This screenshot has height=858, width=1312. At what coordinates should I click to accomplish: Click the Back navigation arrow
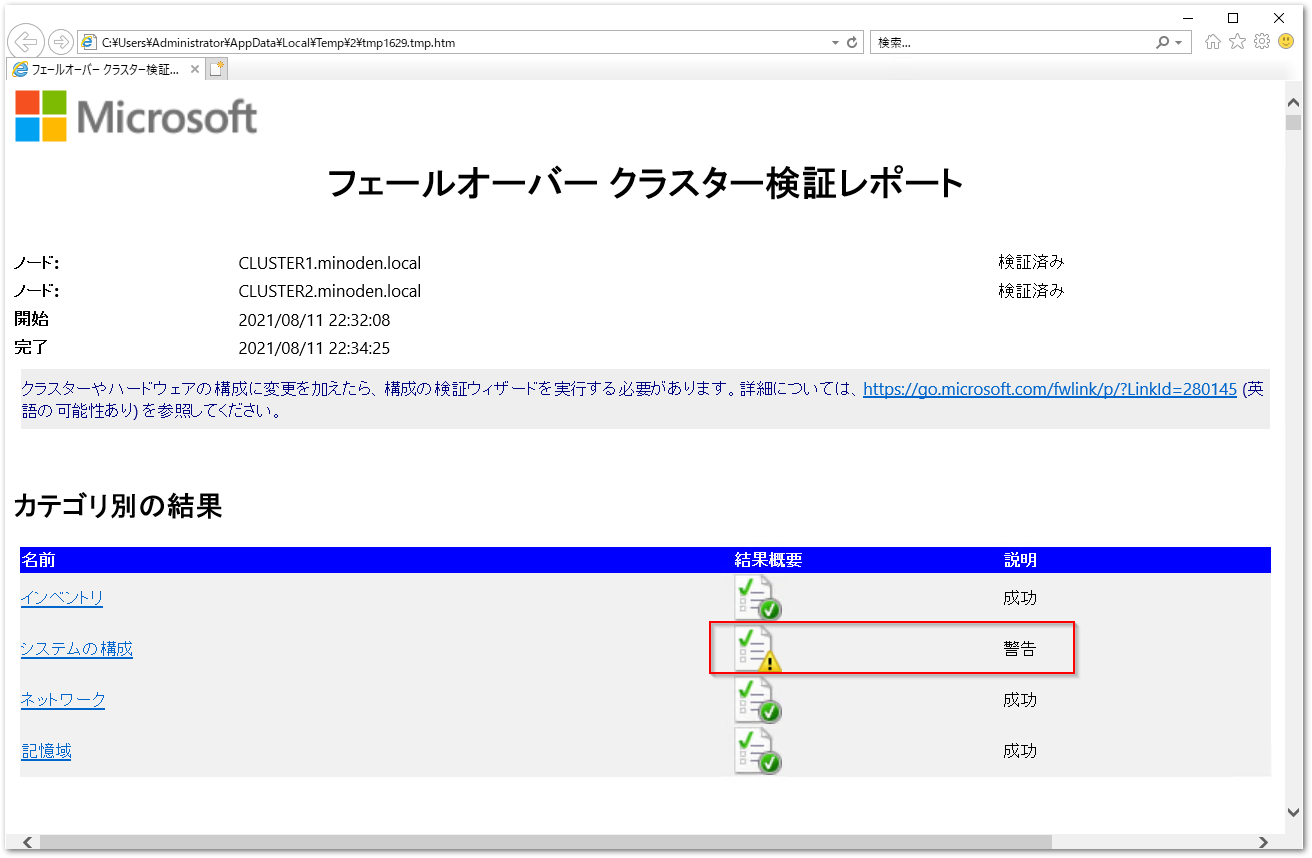[x=25, y=41]
